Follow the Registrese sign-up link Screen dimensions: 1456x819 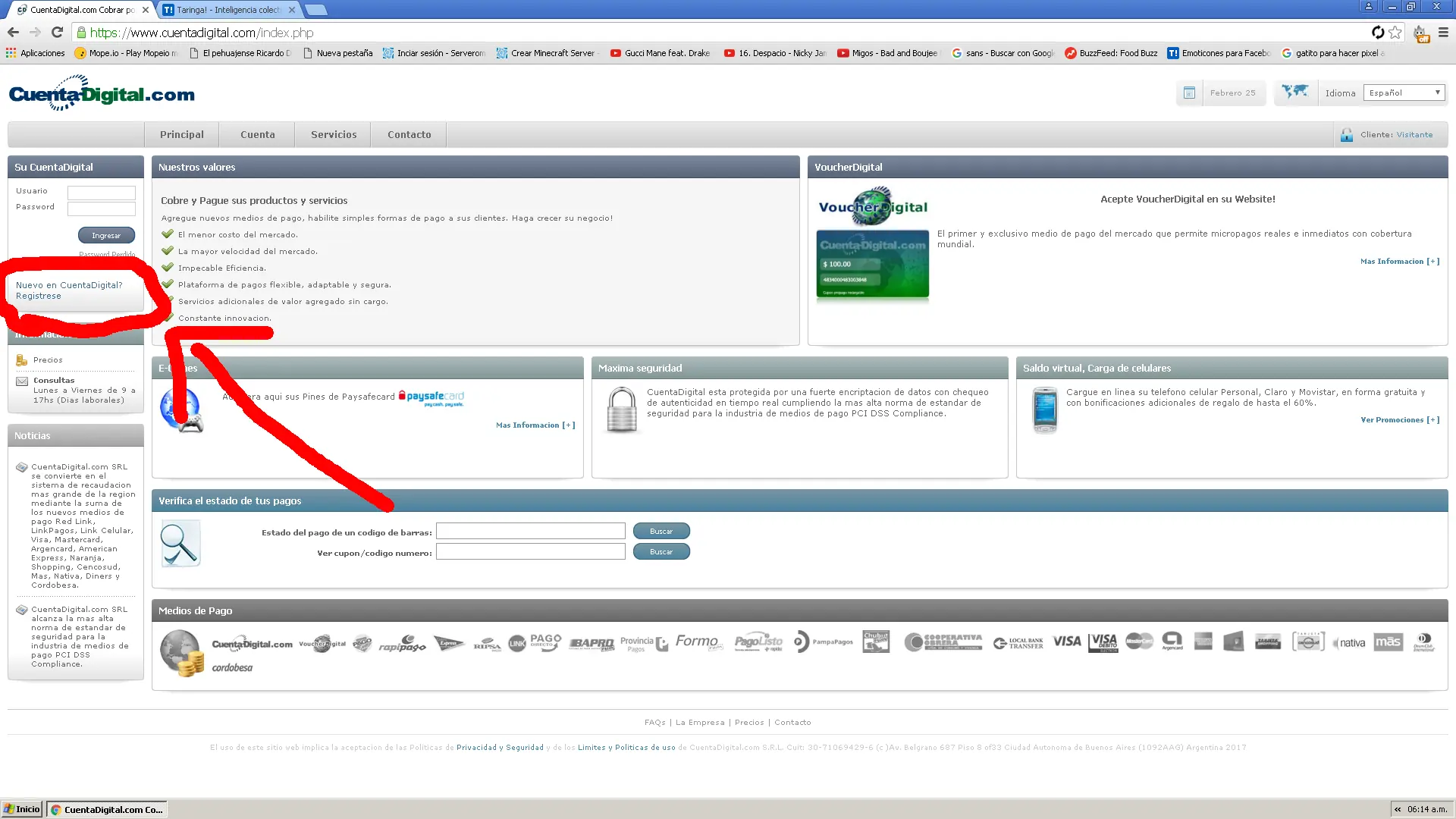[x=39, y=297]
